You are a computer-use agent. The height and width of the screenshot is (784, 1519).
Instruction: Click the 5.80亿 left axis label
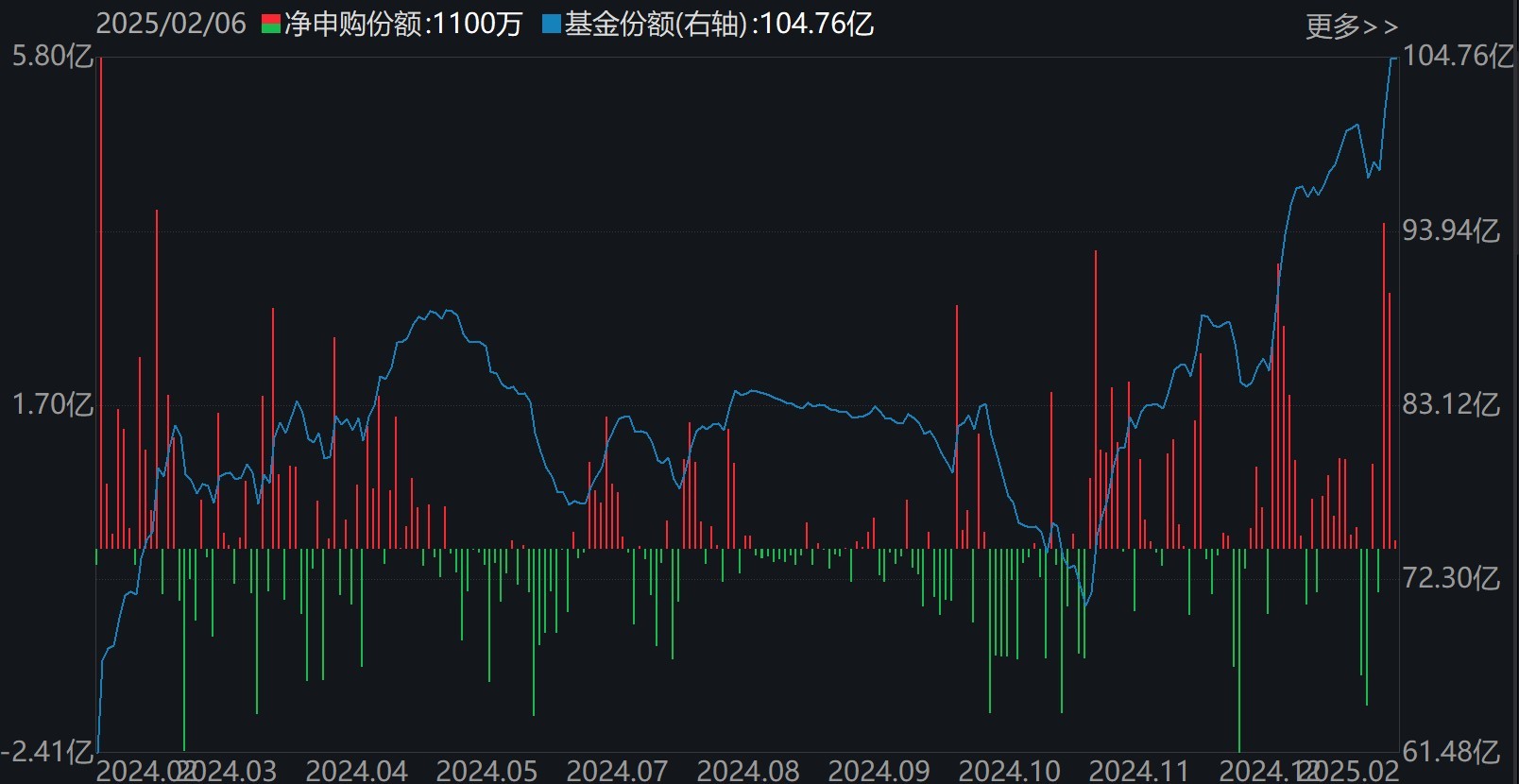pos(52,56)
